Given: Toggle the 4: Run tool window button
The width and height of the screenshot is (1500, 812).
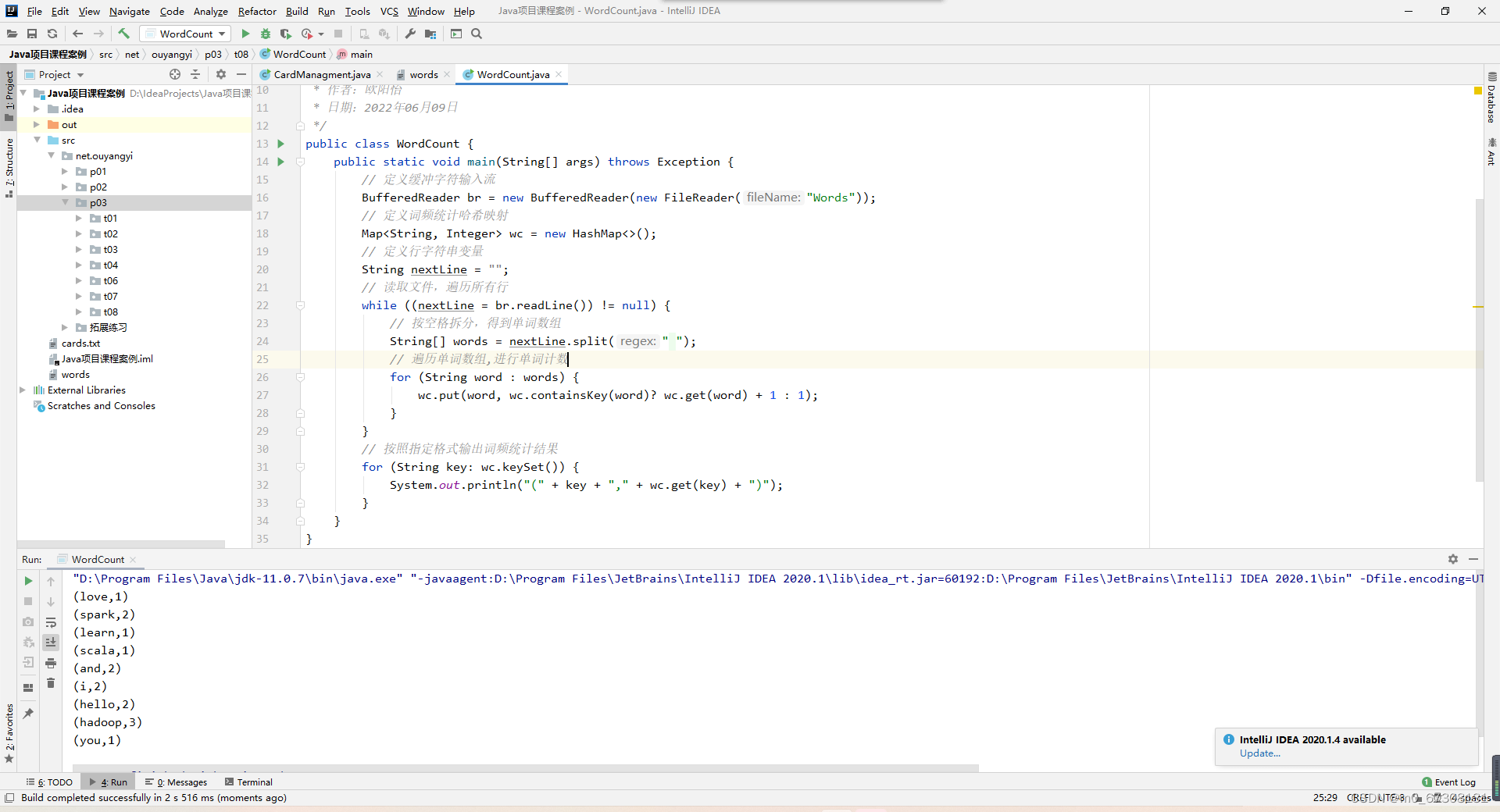Looking at the screenshot, I should click(109, 782).
